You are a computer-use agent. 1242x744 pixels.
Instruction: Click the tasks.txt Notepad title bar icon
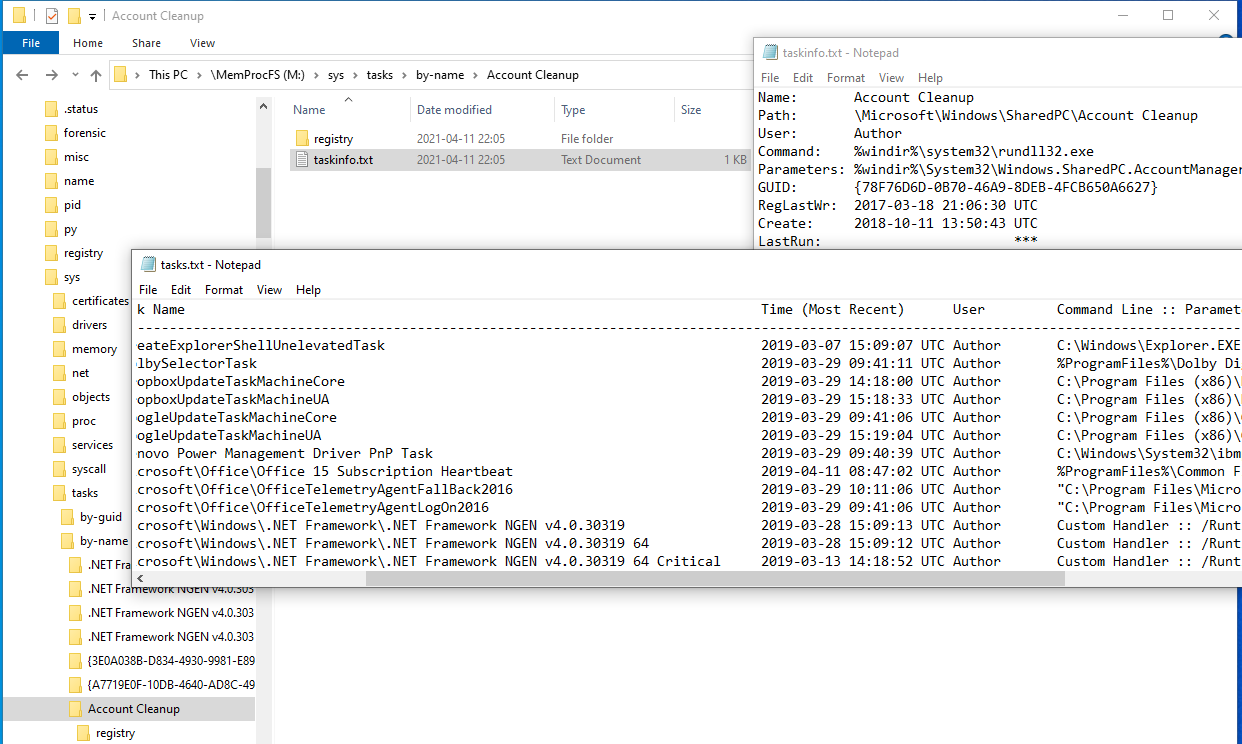point(148,264)
